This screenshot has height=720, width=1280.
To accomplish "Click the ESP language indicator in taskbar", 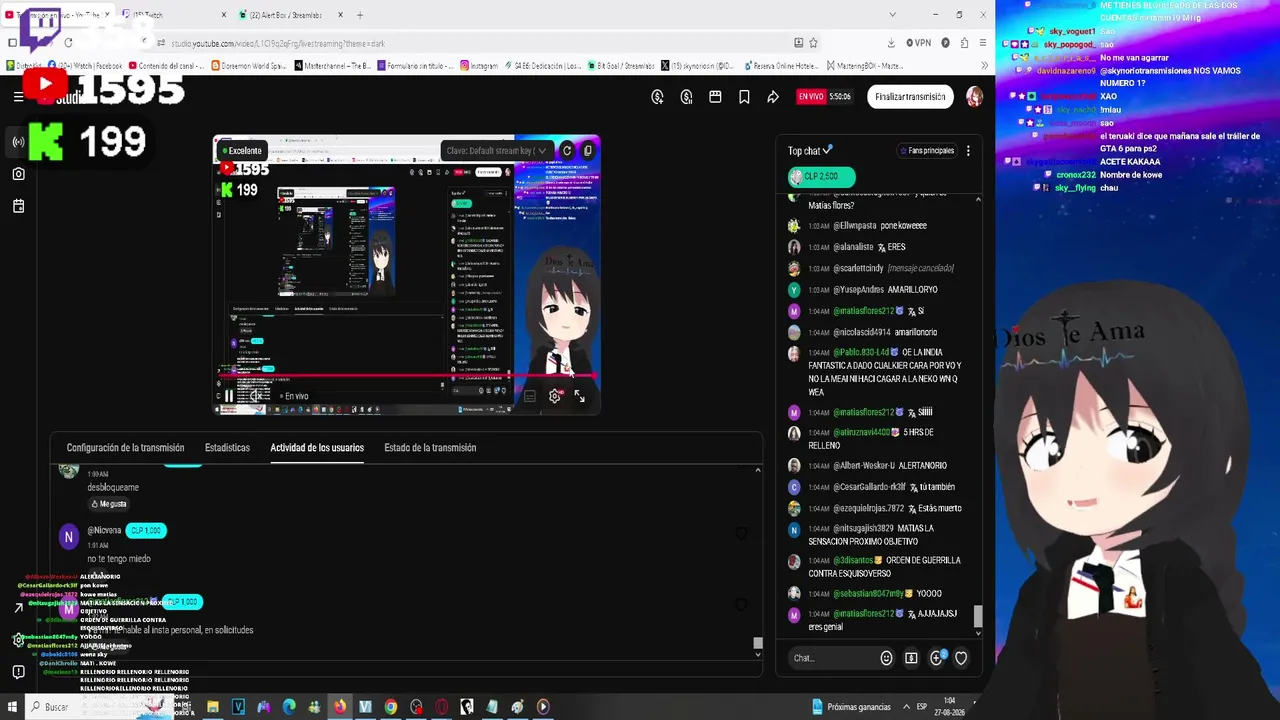I will click(921, 707).
